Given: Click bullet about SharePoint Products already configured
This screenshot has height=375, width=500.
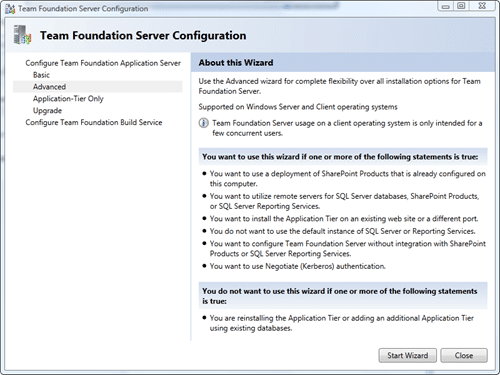Looking at the screenshot, I should point(347,179).
